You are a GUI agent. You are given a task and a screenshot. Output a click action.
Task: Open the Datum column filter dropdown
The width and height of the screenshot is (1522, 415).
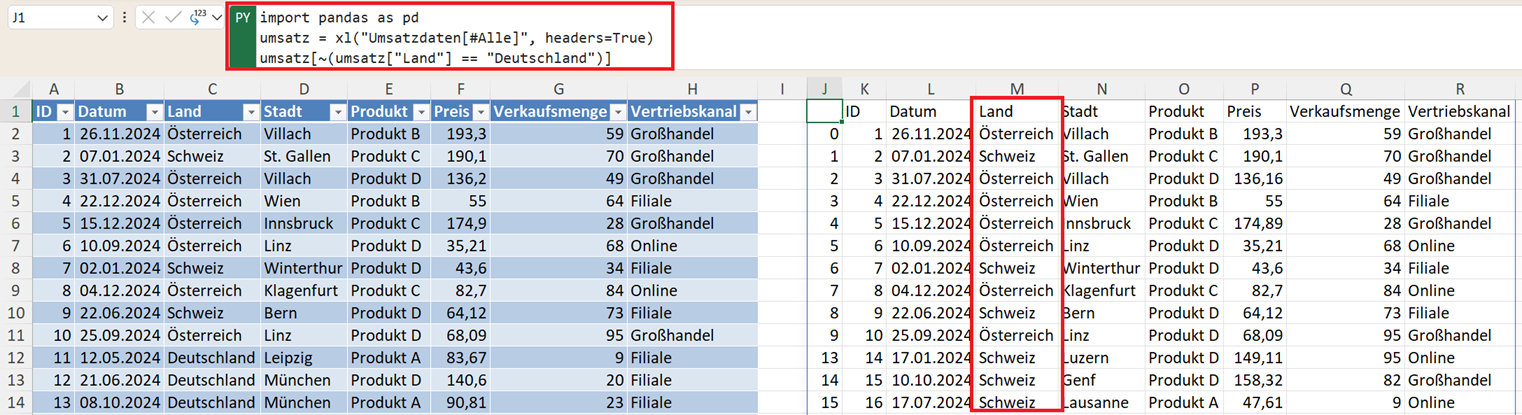coord(153,112)
